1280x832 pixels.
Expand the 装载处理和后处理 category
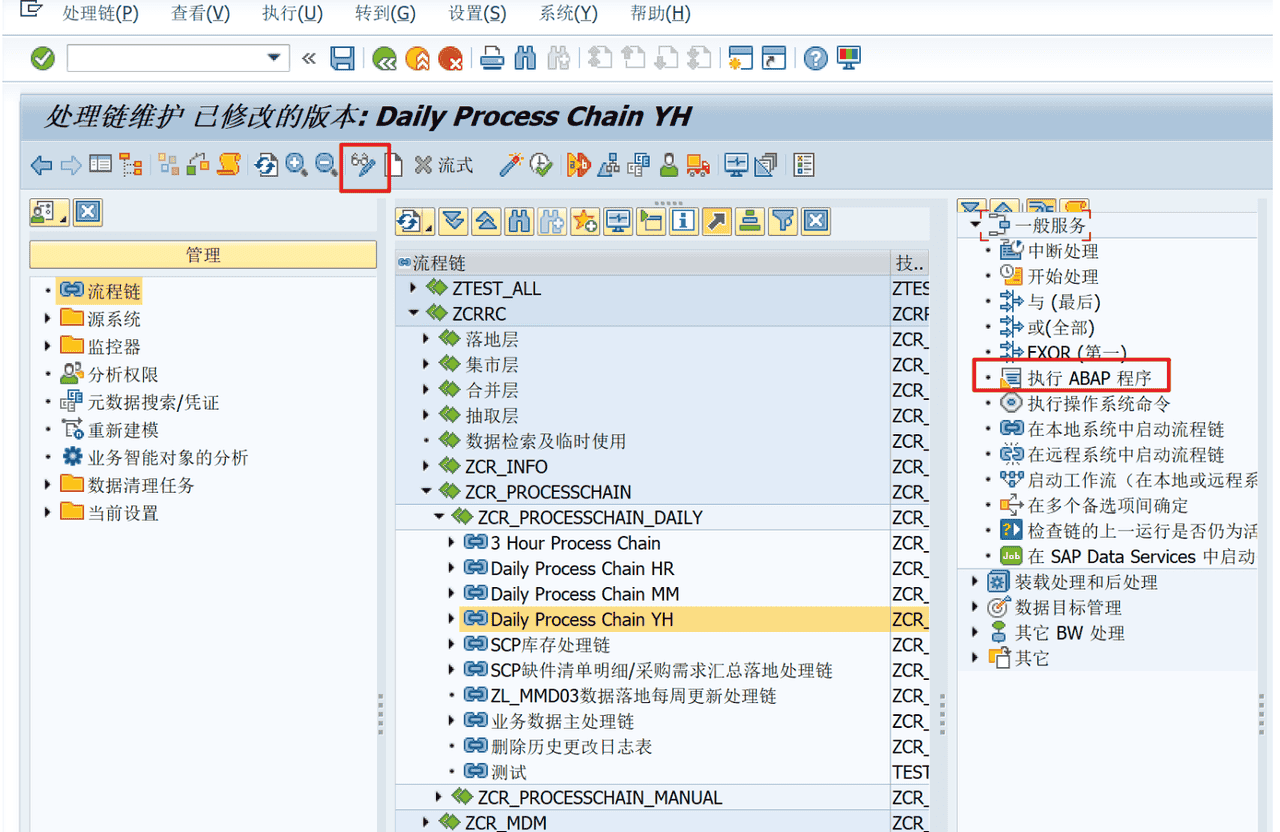tap(976, 582)
